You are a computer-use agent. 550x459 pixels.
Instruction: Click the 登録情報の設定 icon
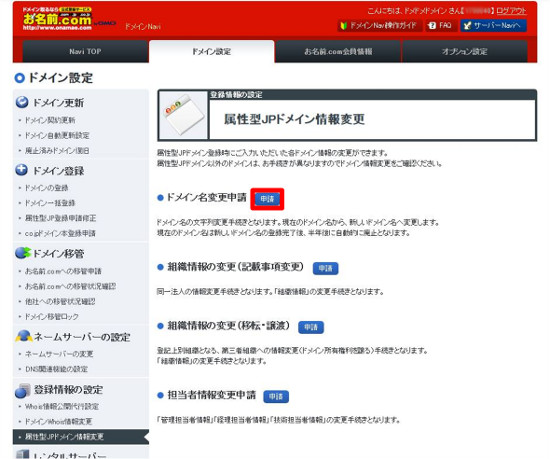coord(23,390)
